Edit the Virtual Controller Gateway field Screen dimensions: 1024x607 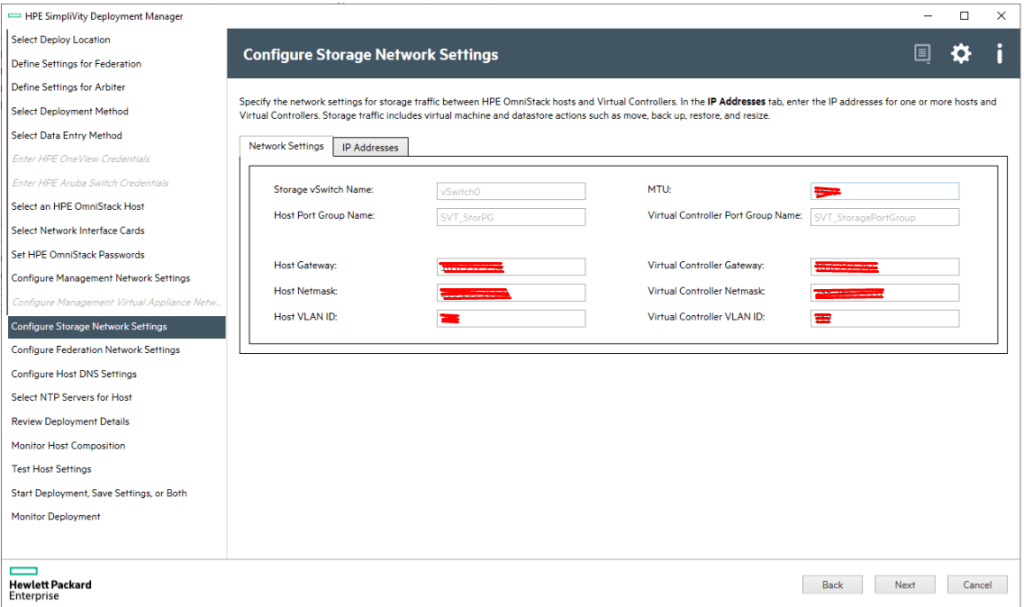click(x=884, y=267)
